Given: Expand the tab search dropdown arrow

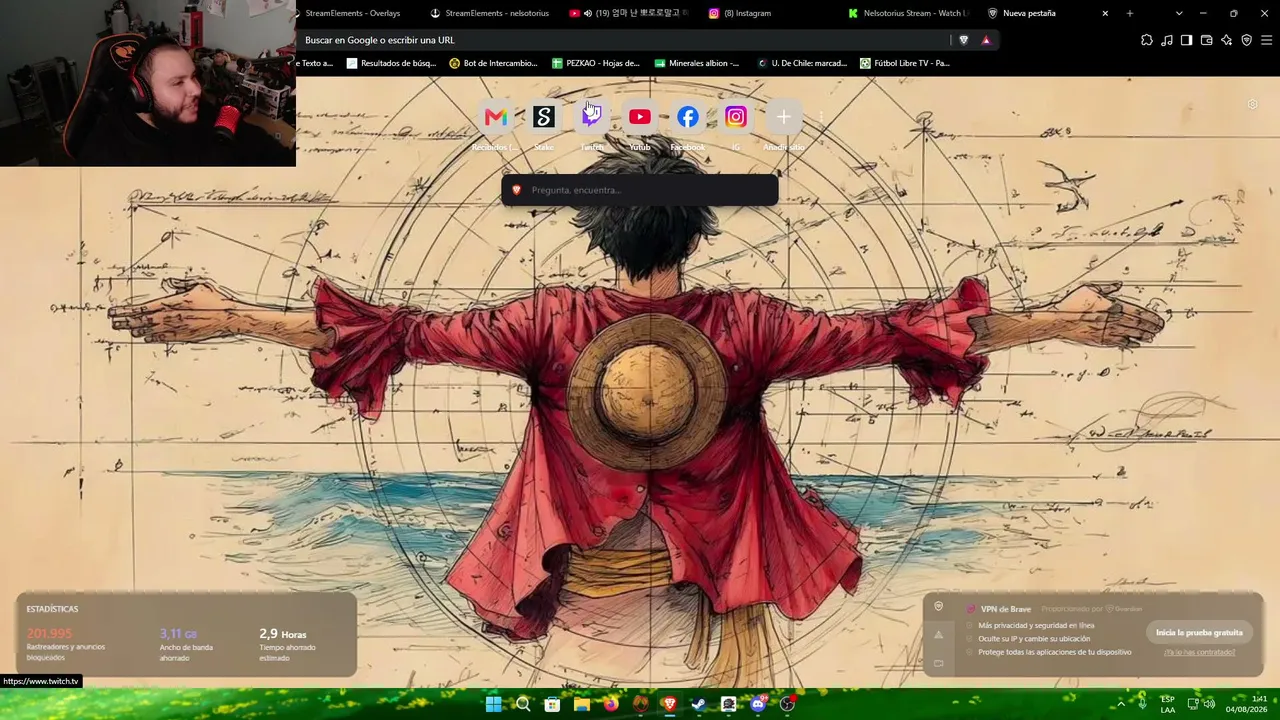Looking at the screenshot, I should (x=1179, y=13).
